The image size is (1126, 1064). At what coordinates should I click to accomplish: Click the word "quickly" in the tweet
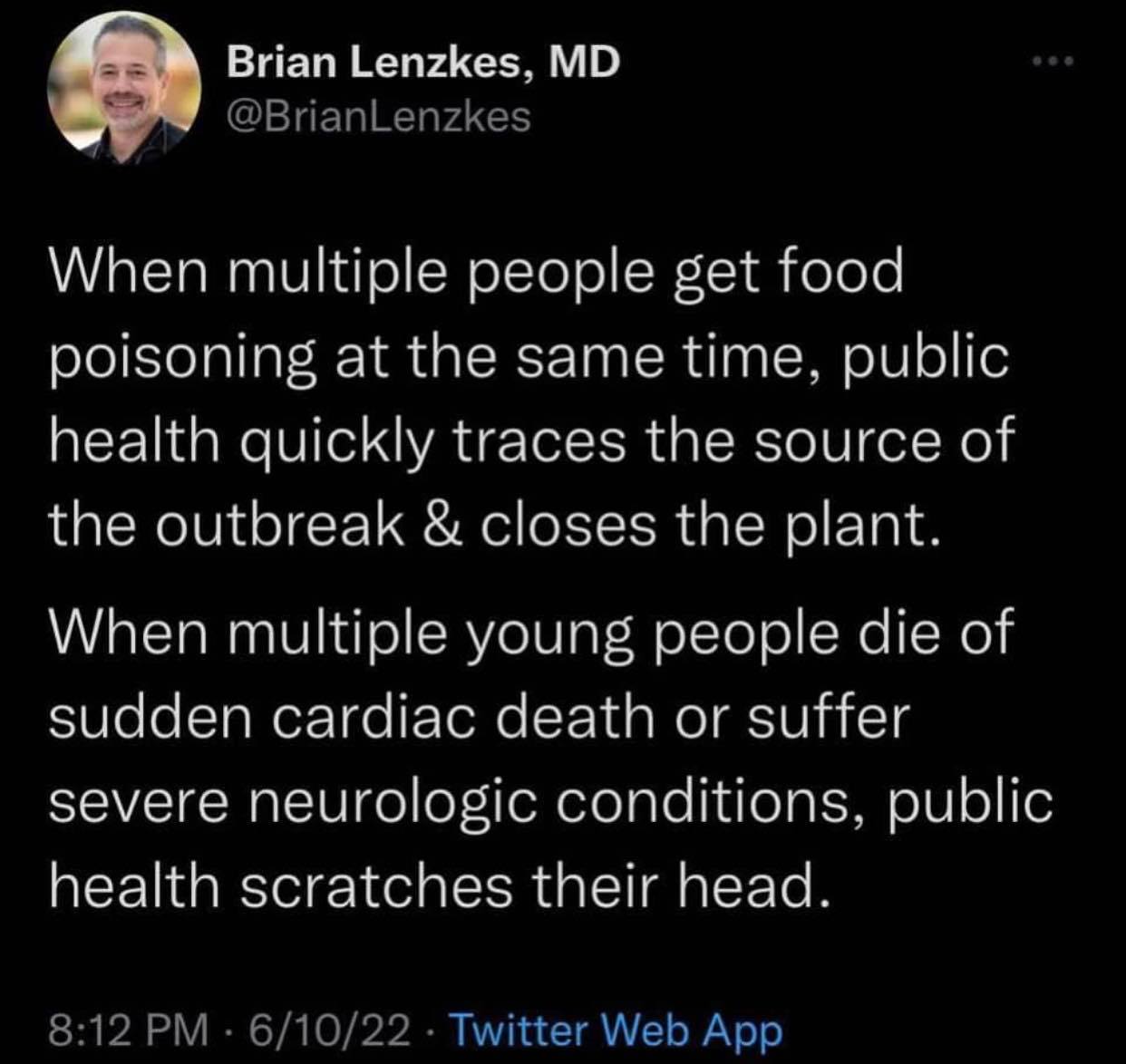335,443
